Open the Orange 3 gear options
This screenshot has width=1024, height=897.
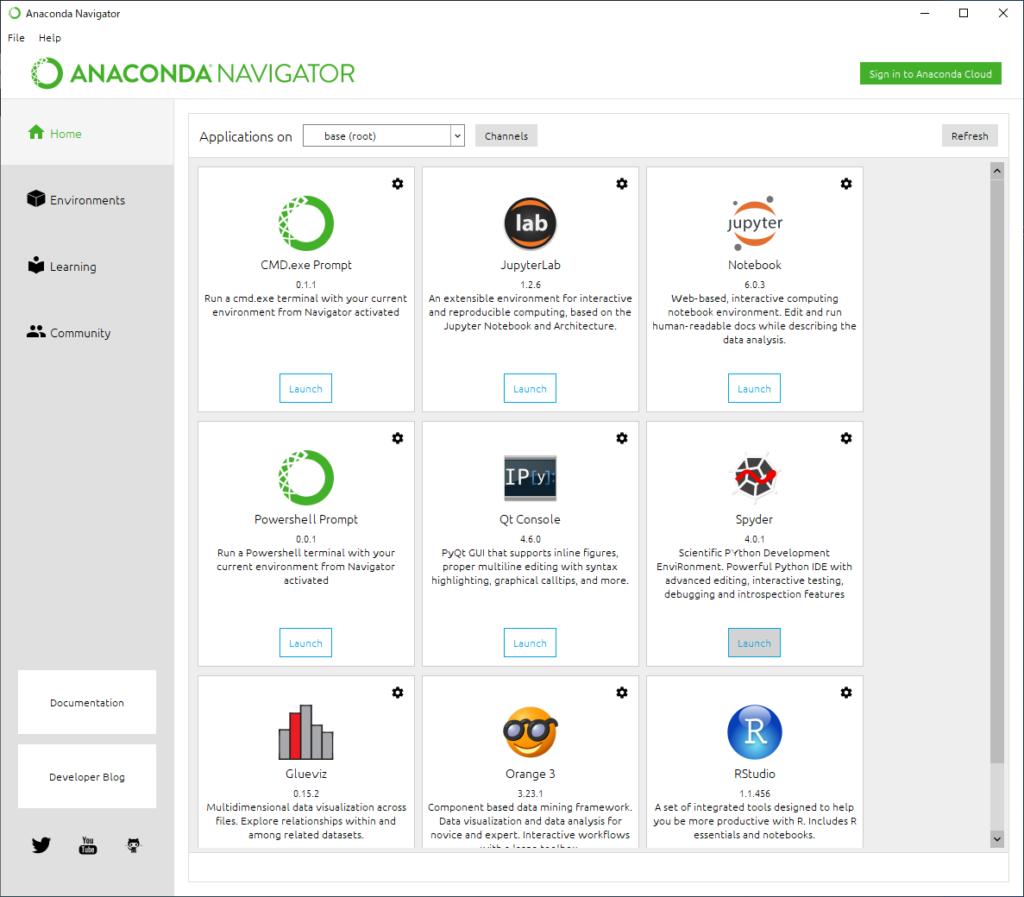pos(622,693)
